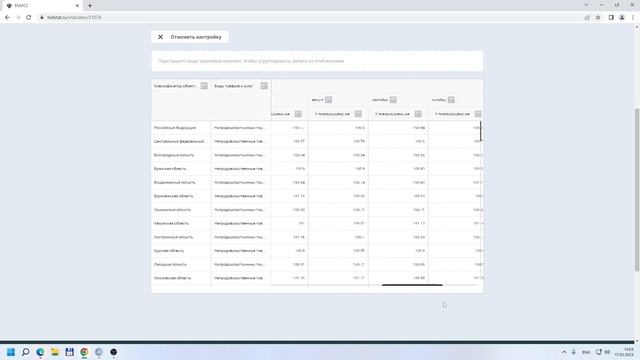640x360 pixels.
Task: Click август value in Калужская область row
Action: [338, 223]
